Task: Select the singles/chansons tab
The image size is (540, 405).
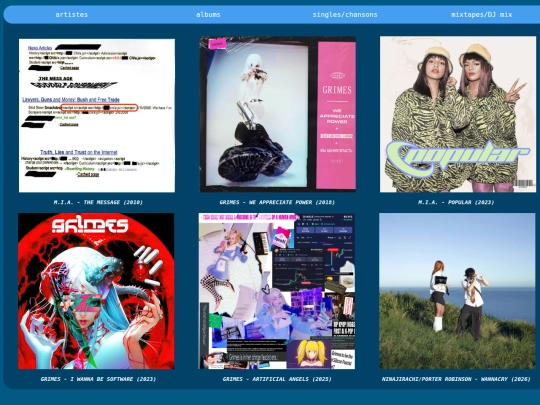Action: (x=345, y=14)
